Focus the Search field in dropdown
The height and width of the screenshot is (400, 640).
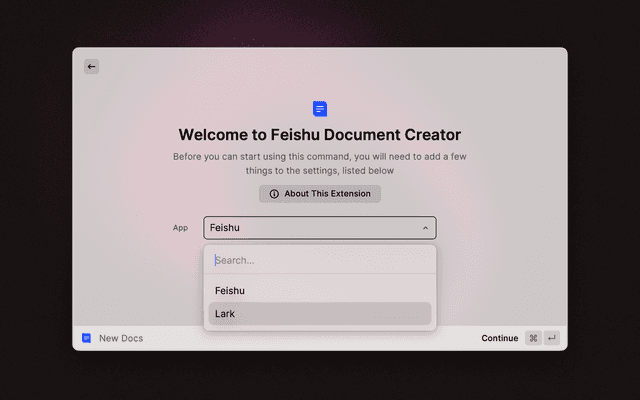[320, 260]
